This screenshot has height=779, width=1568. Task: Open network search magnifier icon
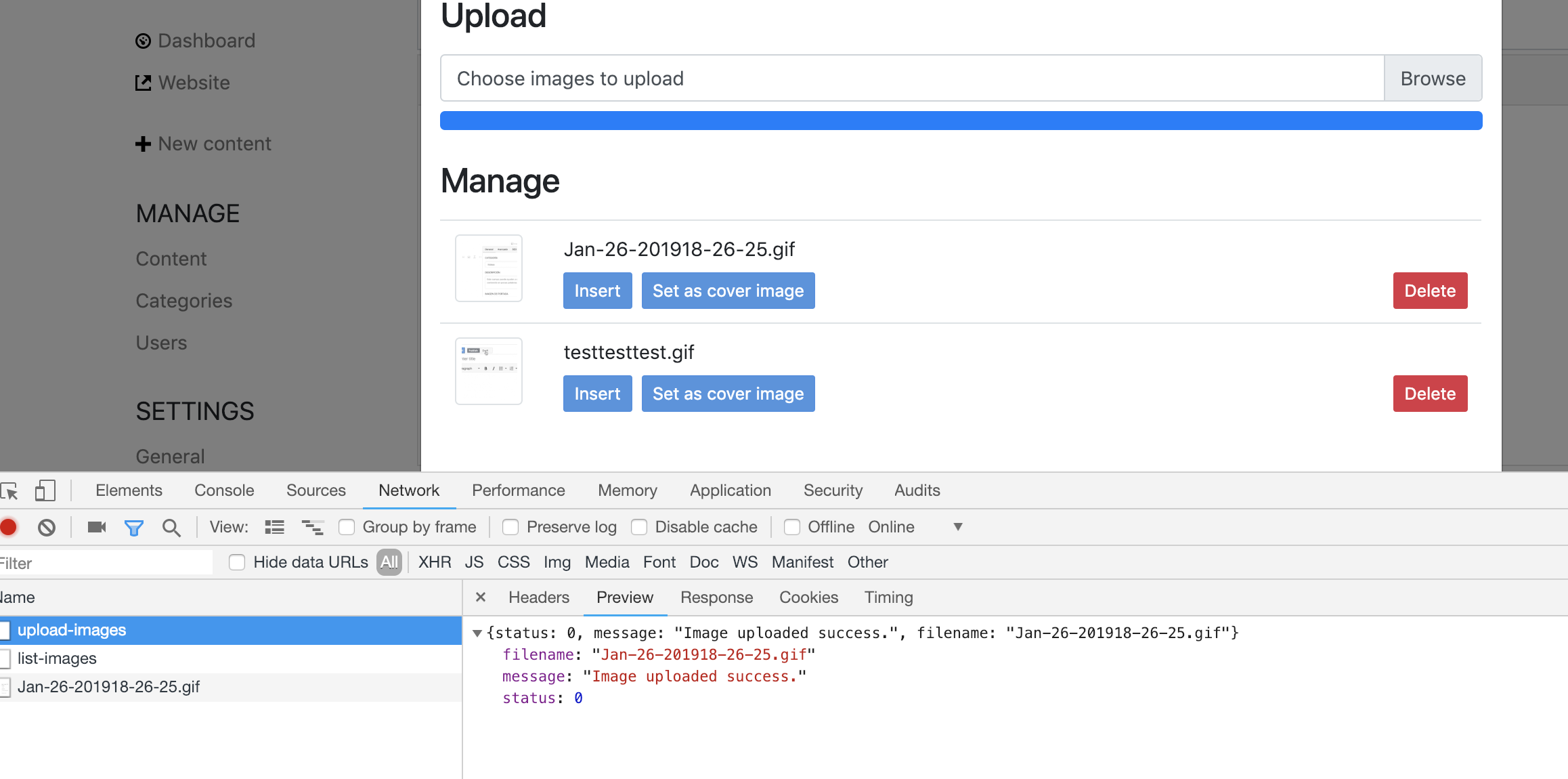click(171, 528)
